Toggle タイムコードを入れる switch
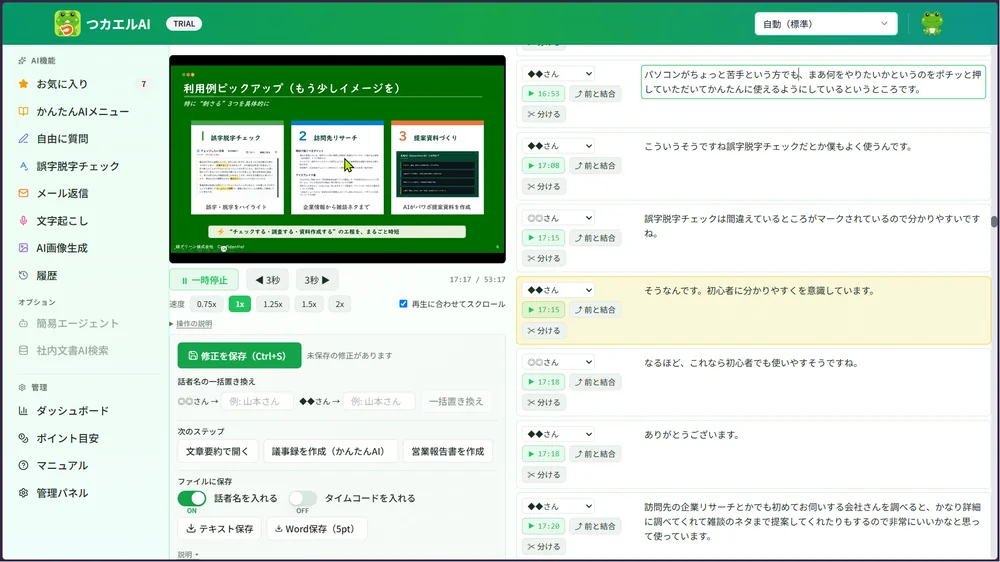This screenshot has height=562, width=1000. (302, 498)
